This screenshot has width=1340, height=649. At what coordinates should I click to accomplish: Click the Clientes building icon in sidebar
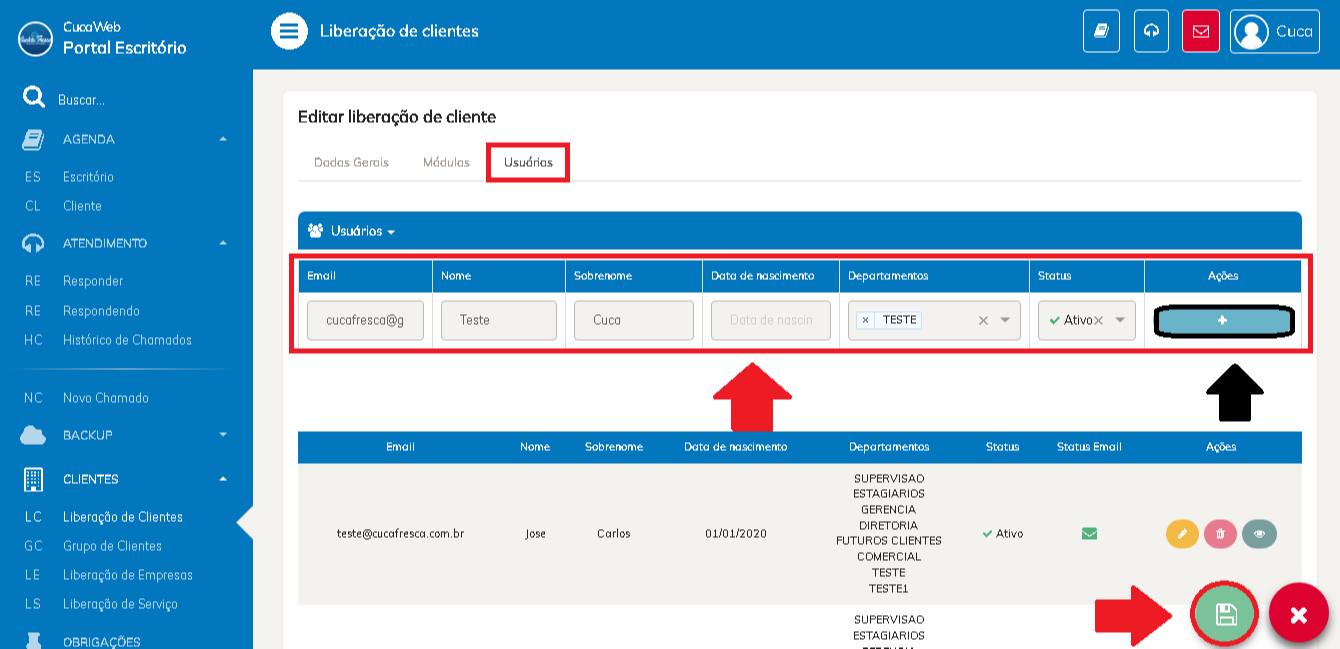pyautogui.click(x=33, y=479)
